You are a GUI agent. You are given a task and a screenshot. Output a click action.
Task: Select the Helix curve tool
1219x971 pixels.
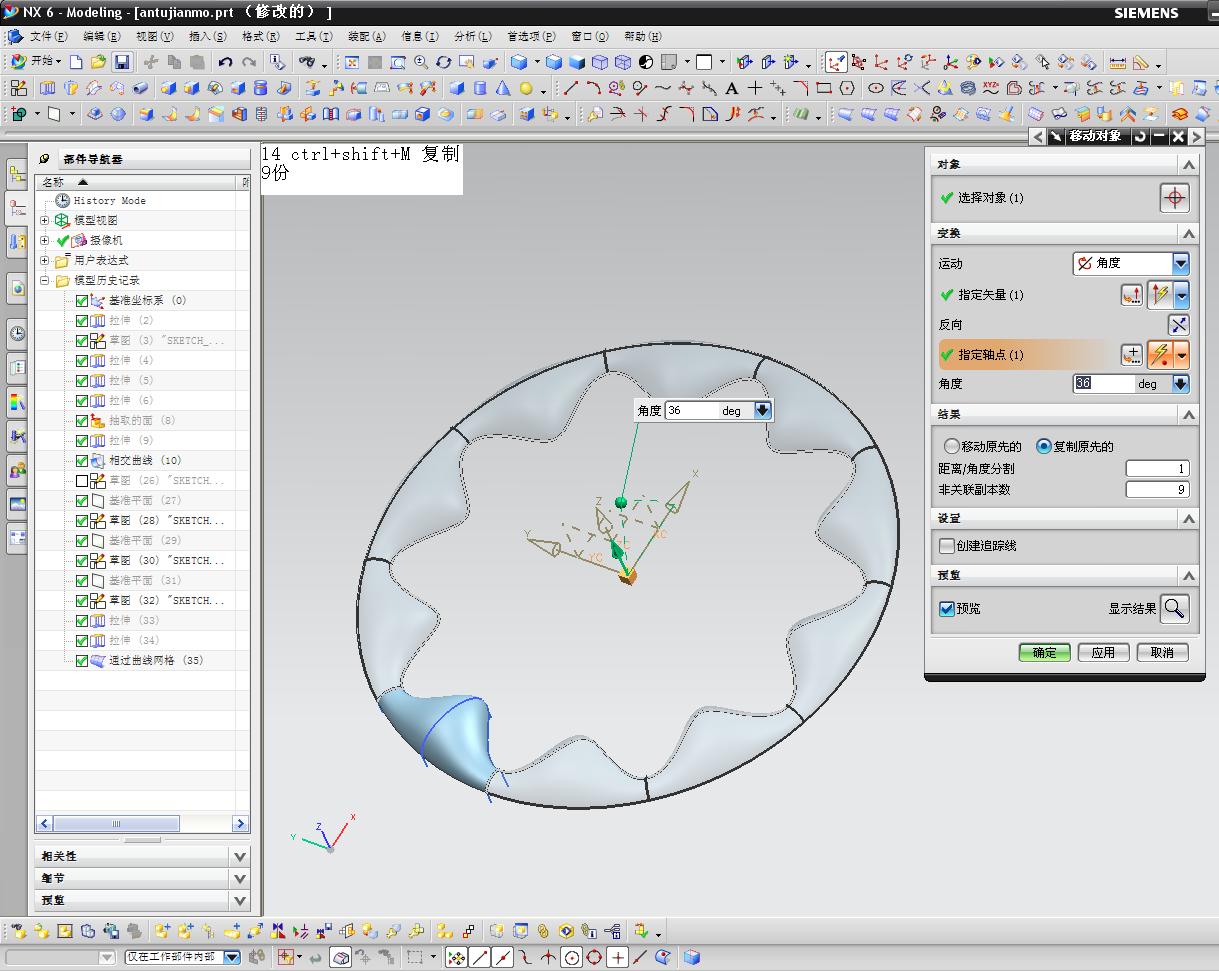(968, 88)
